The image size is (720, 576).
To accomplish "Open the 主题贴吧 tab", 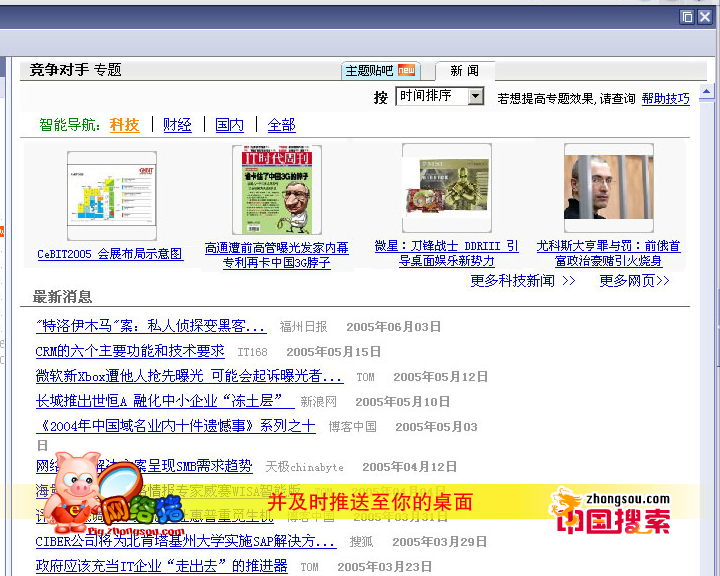I will pos(381,71).
